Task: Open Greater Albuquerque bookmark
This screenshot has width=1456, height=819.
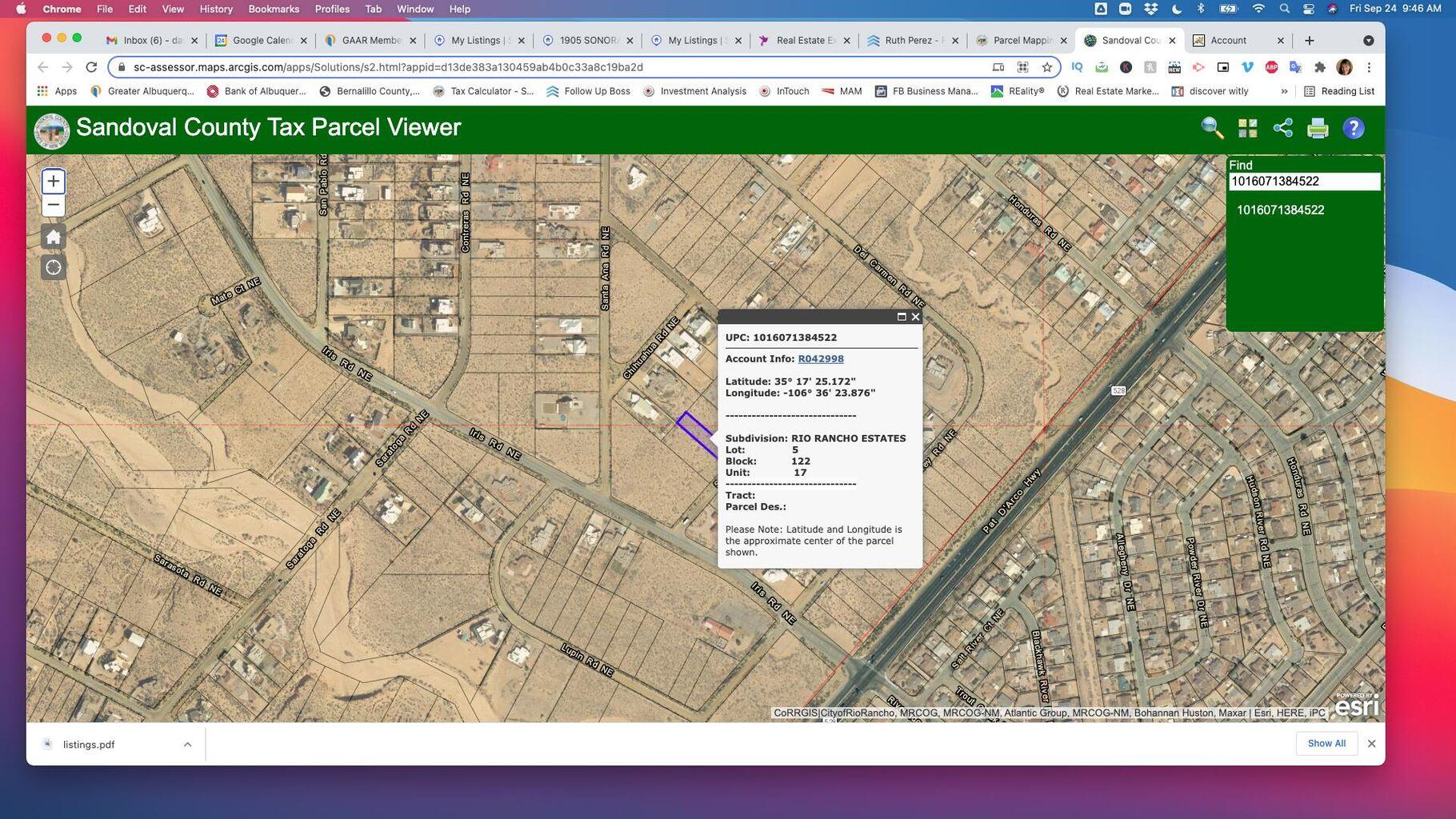Action: (142, 91)
